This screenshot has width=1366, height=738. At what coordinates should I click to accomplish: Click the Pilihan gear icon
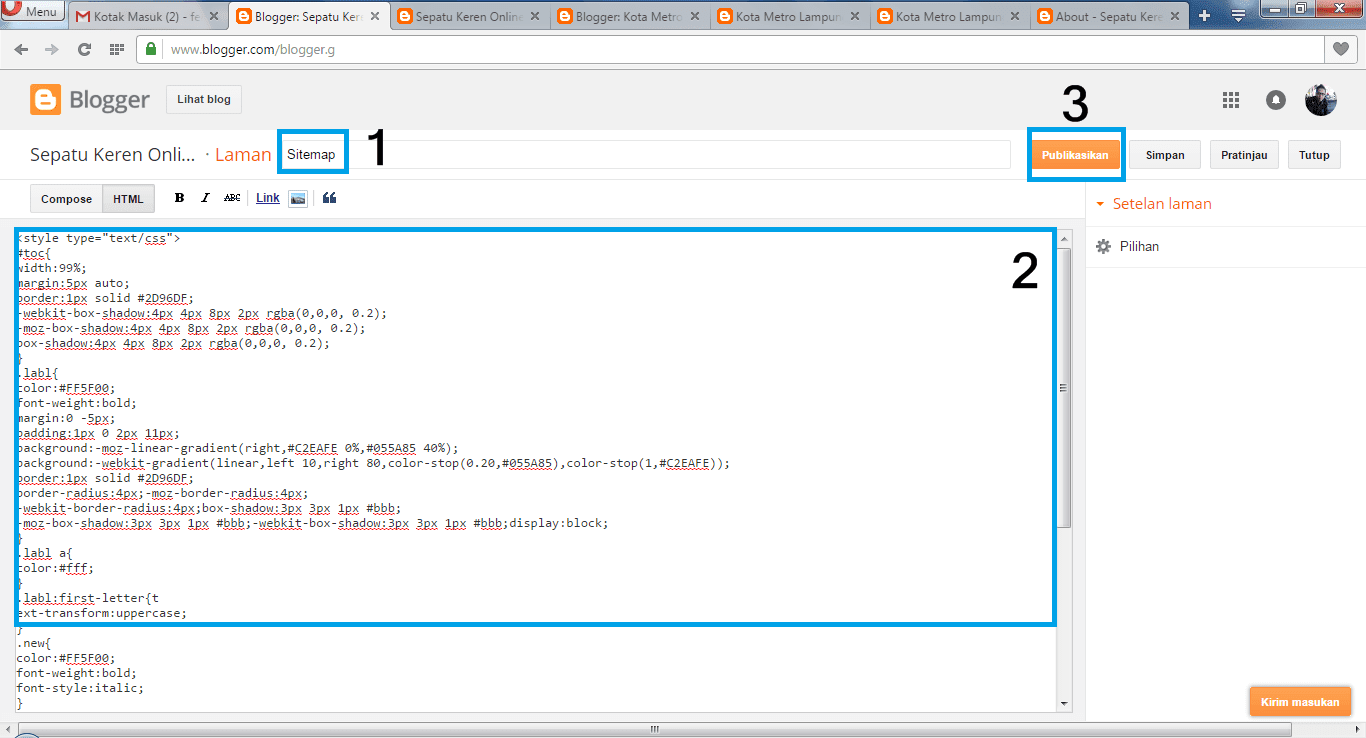tap(1104, 246)
